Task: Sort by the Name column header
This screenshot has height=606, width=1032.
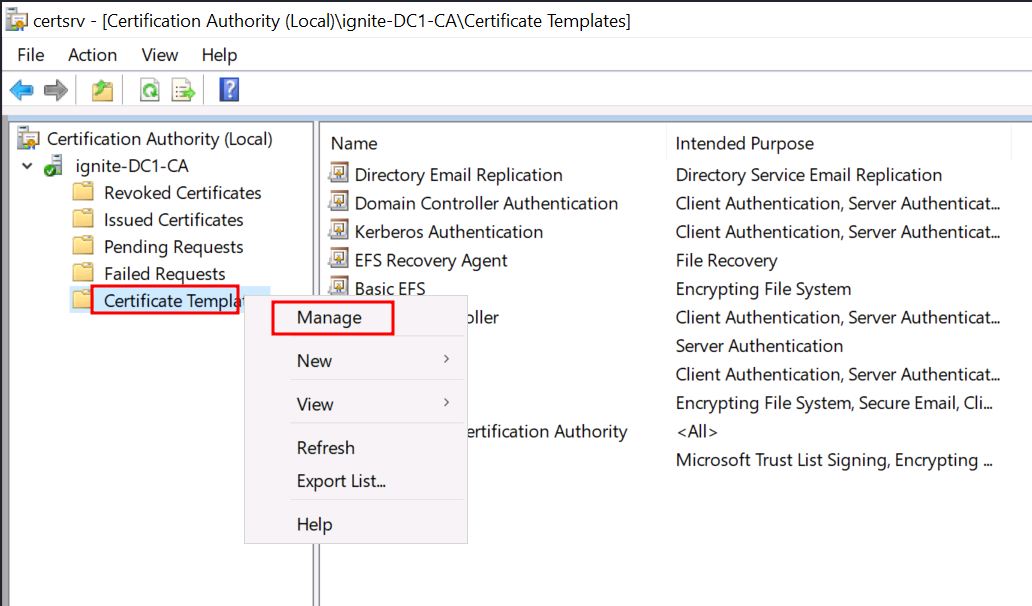Action: click(x=354, y=143)
